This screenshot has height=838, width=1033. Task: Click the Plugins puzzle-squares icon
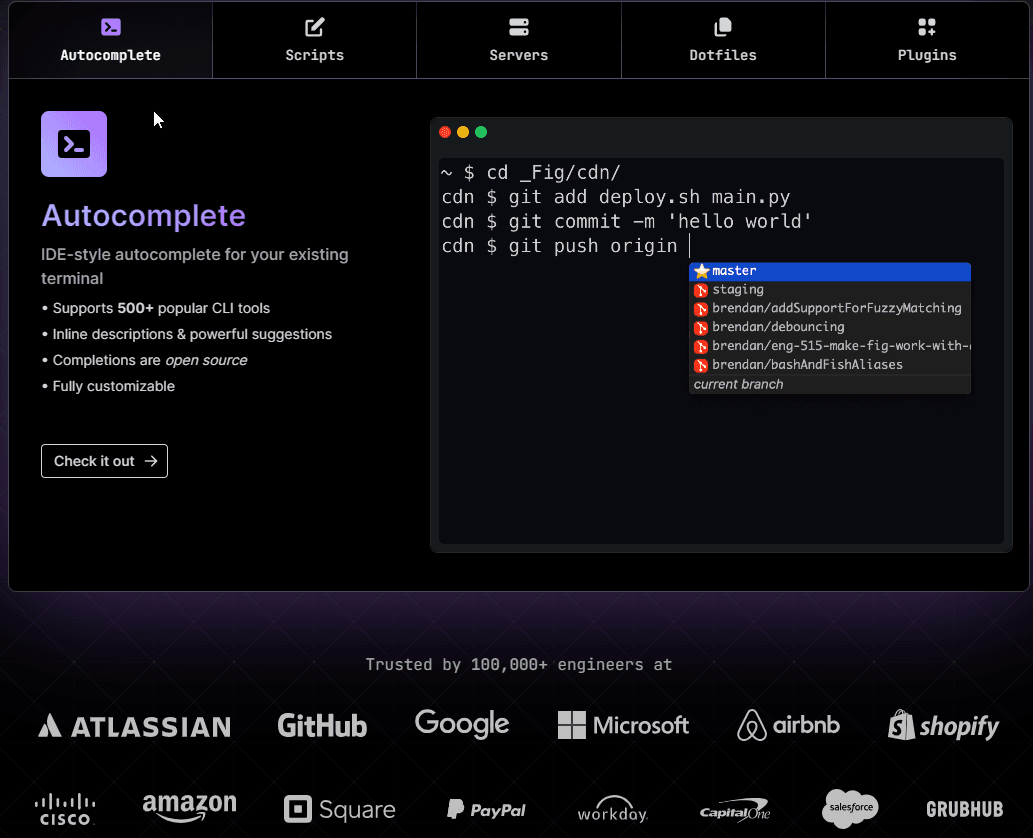tap(926, 27)
